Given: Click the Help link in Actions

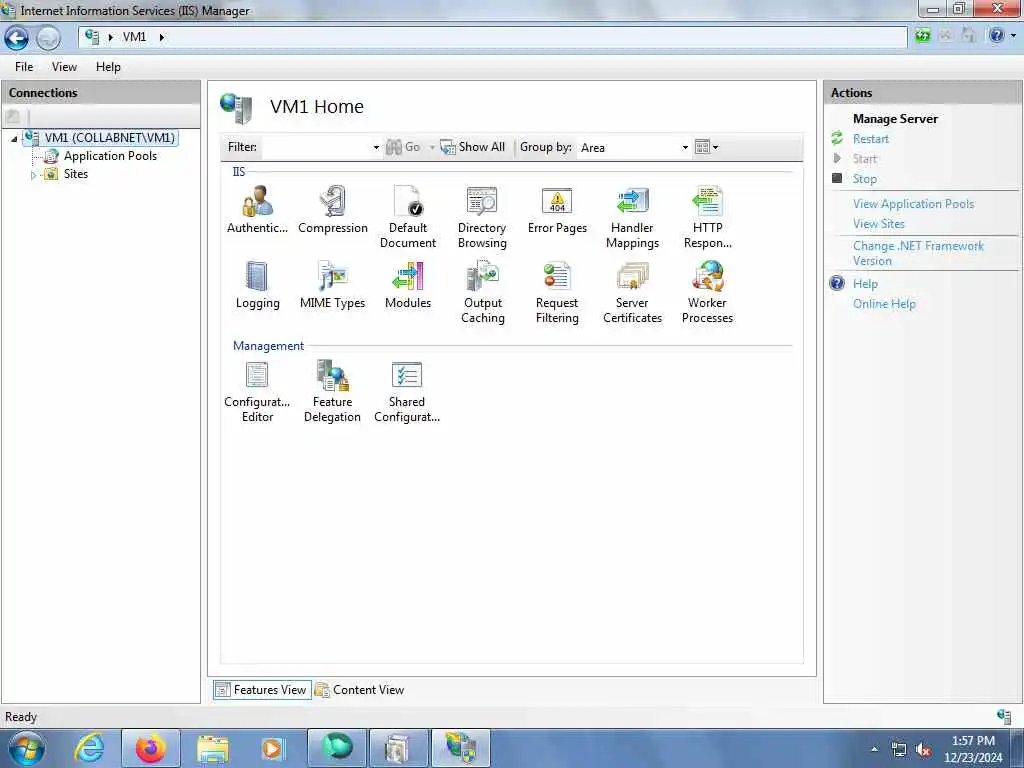Looking at the screenshot, I should (865, 284).
